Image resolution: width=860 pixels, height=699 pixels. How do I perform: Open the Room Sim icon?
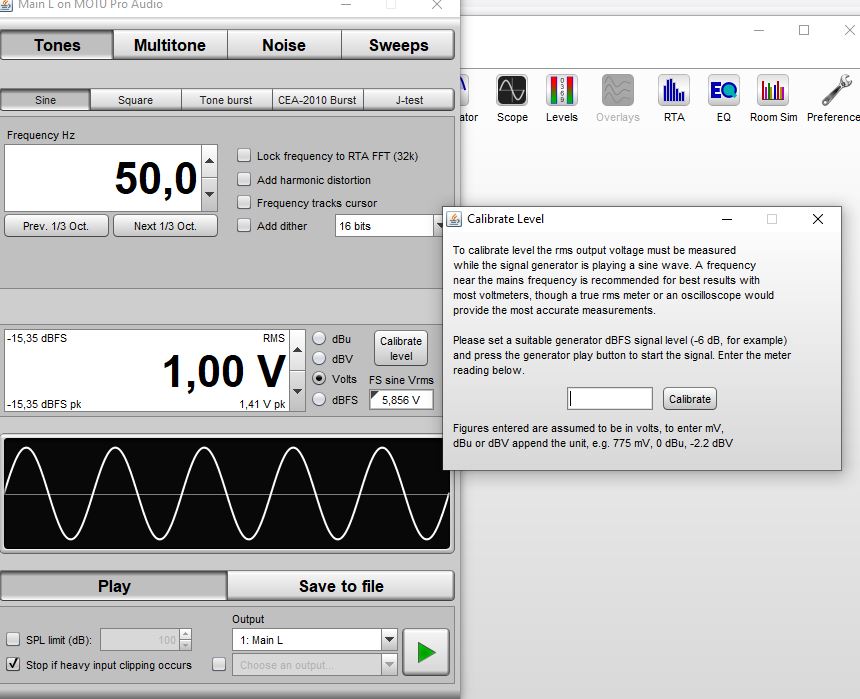click(x=773, y=92)
